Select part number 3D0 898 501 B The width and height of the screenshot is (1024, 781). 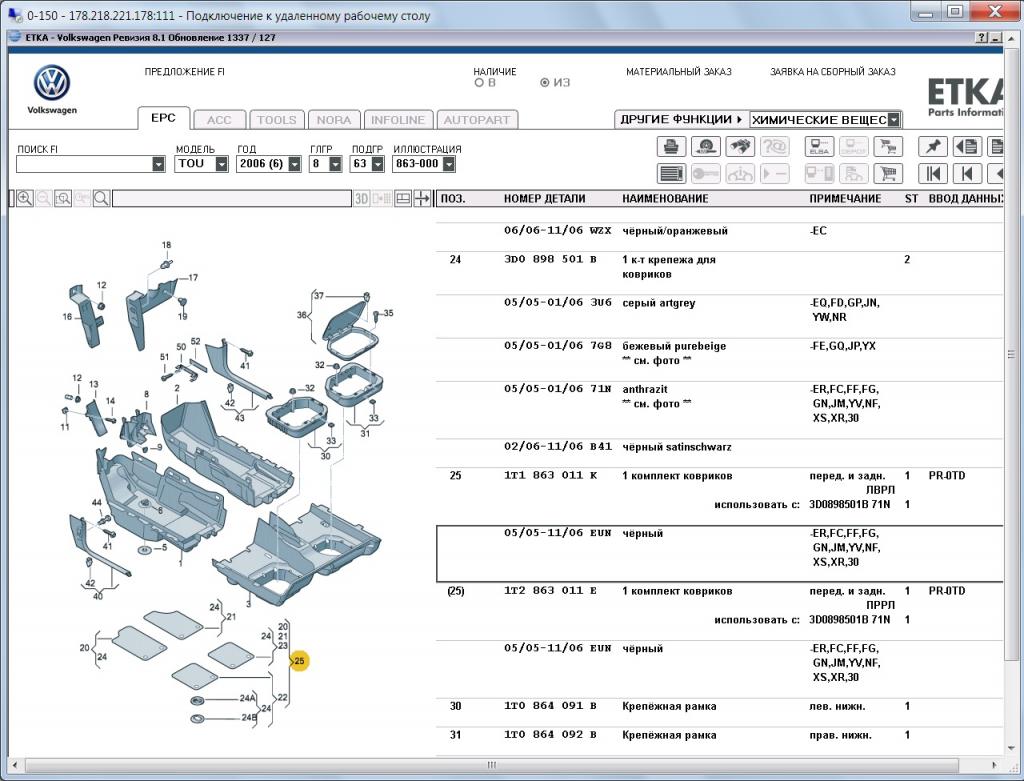coord(551,259)
